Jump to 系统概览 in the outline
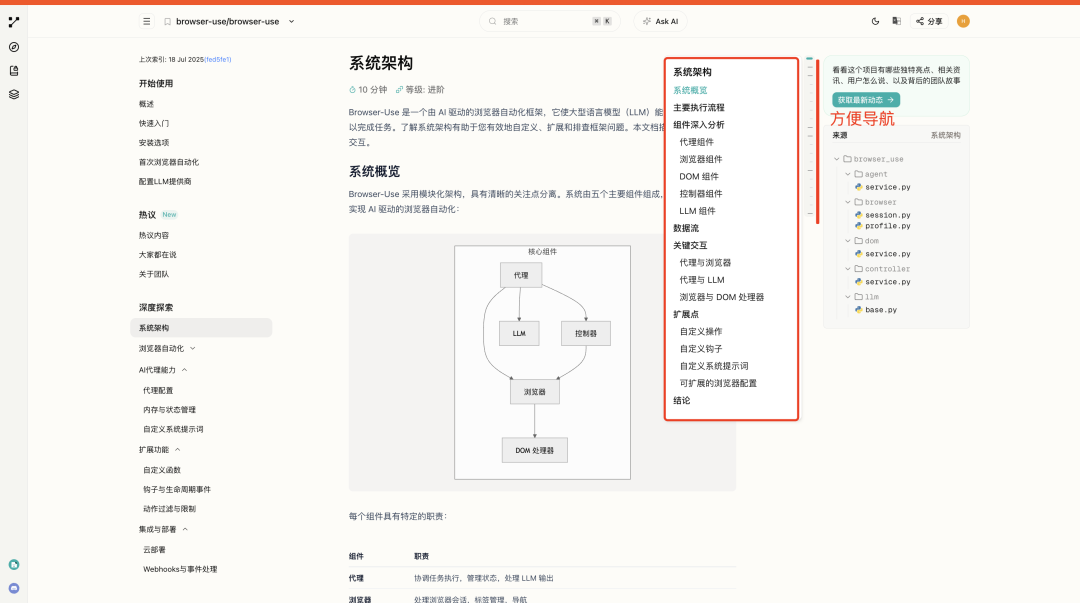This screenshot has height=603, width=1080. (690, 90)
